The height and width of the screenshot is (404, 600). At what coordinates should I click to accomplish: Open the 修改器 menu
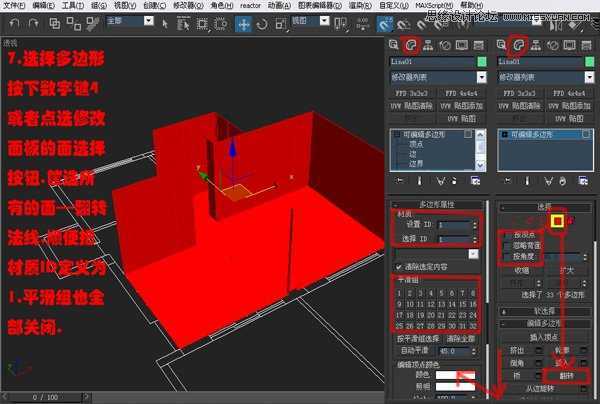pyautogui.click(x=188, y=5)
